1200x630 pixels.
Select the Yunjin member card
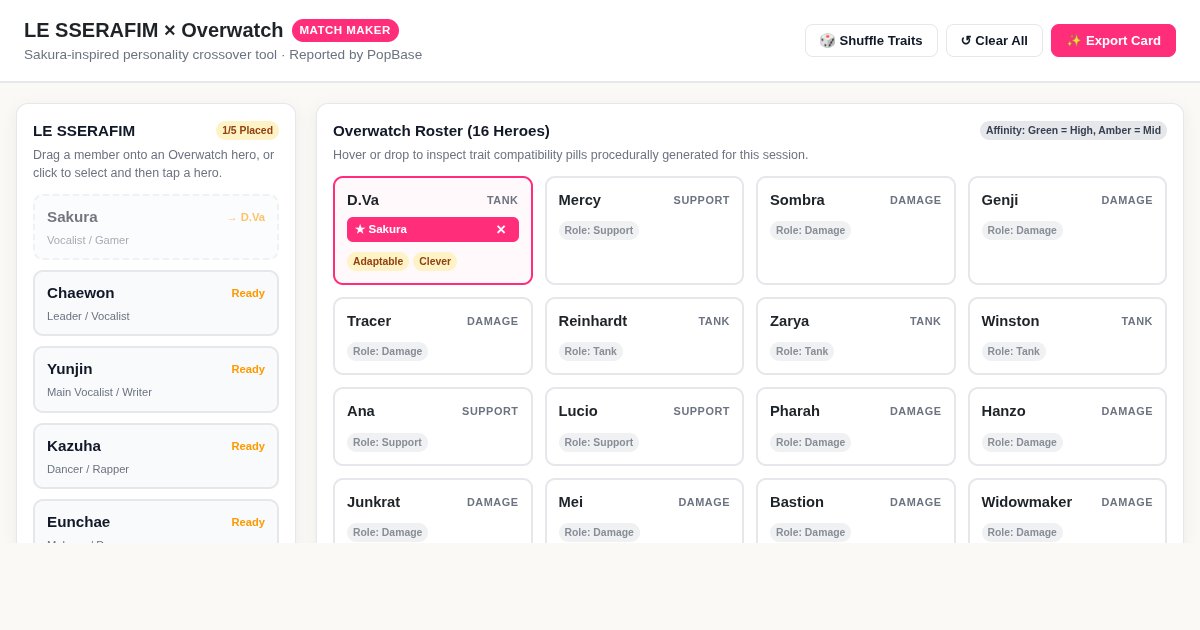156,379
